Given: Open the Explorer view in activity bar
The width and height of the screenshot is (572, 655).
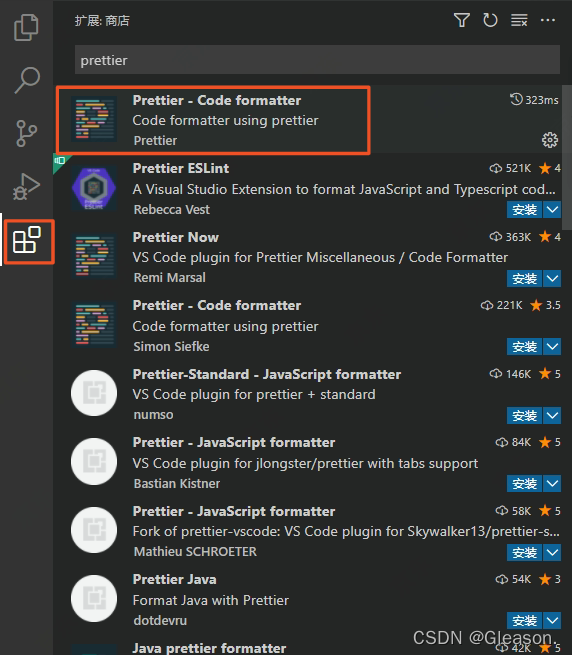Looking at the screenshot, I should (26, 28).
